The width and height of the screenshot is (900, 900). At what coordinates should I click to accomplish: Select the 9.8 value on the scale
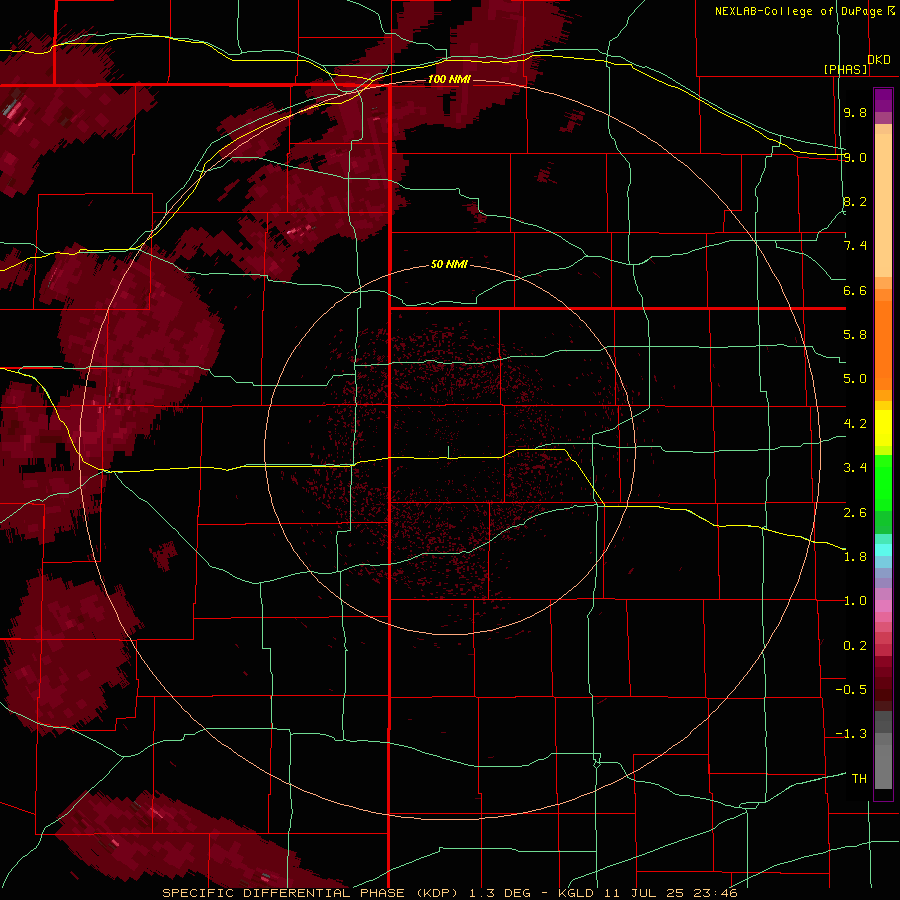tap(855, 112)
